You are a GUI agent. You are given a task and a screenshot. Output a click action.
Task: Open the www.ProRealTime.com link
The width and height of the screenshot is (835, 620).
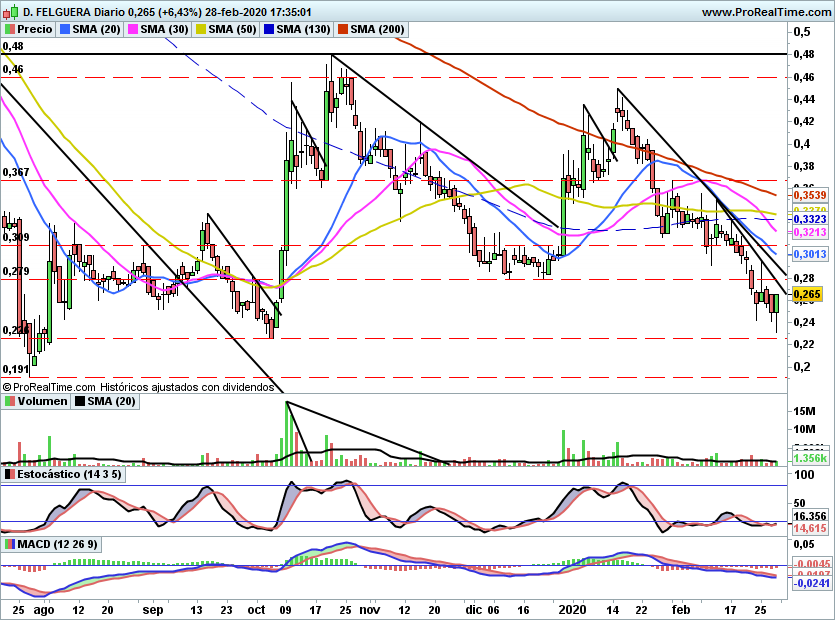pos(765,11)
